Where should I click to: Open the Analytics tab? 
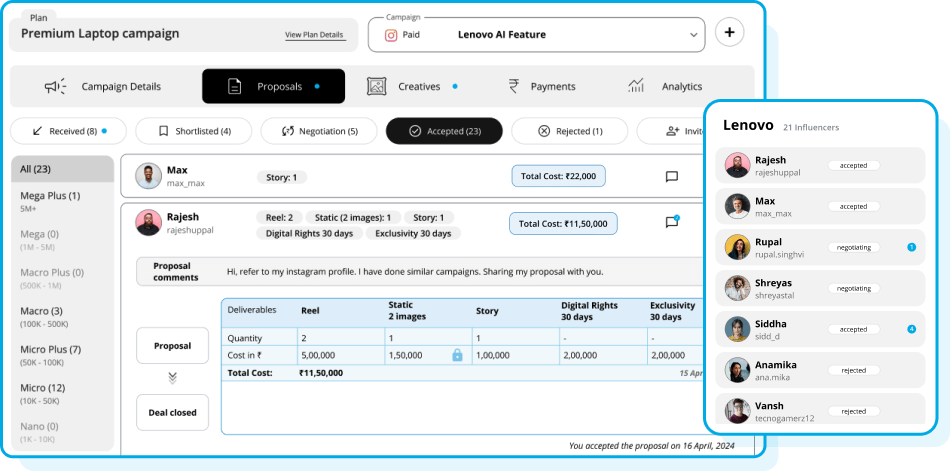(x=665, y=87)
